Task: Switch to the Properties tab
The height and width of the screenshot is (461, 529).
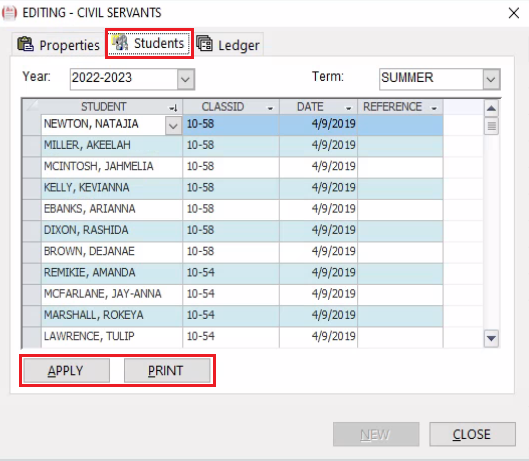Action: coord(59,45)
